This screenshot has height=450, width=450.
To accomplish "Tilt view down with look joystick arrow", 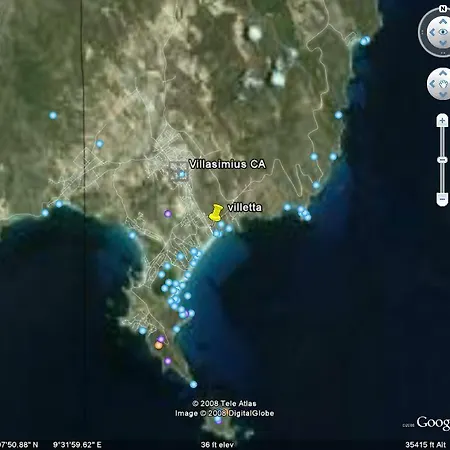I will click(x=443, y=43).
